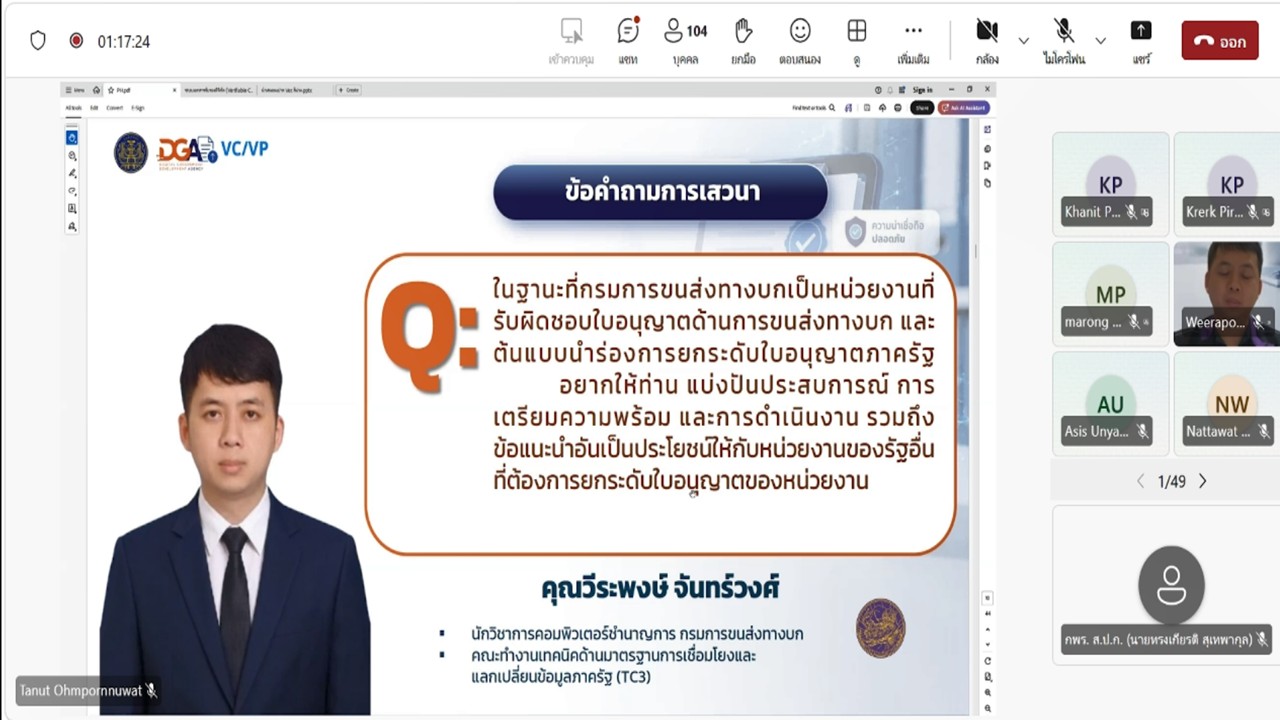The image size is (1280, 720).
Task: Raise hand with the ยกมือ button
Action: pyautogui.click(x=743, y=41)
